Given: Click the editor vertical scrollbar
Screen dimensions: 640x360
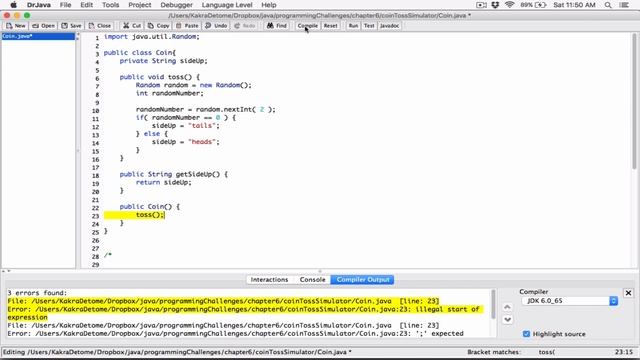Looking at the screenshot, I should pyautogui.click(x=634, y=101).
